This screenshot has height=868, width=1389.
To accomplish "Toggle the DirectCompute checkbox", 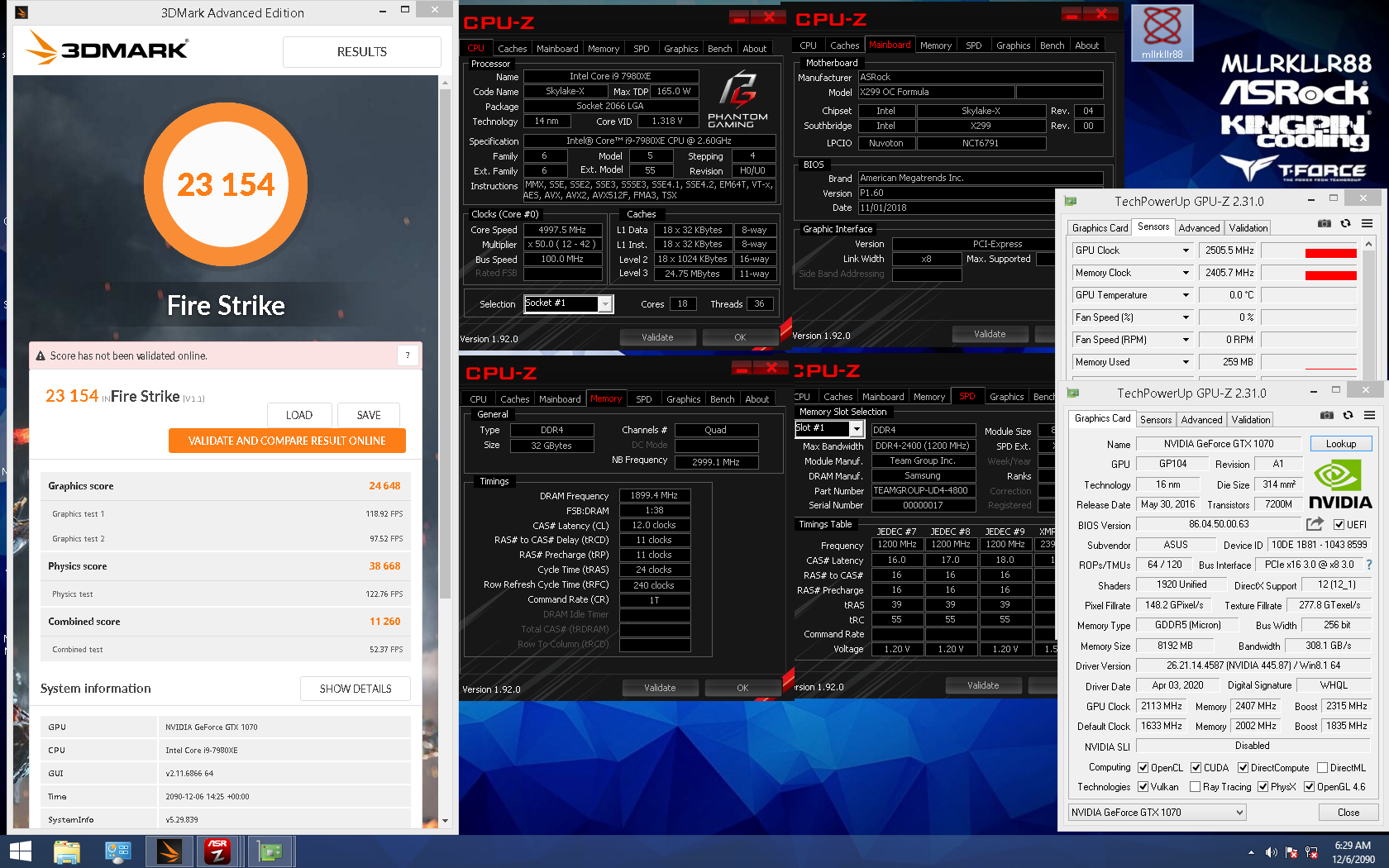I will click(x=1243, y=768).
